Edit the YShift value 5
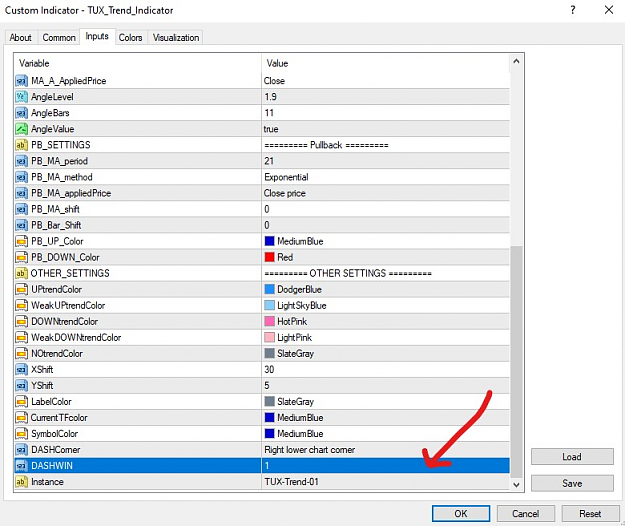The image size is (625, 526). [x=267, y=385]
